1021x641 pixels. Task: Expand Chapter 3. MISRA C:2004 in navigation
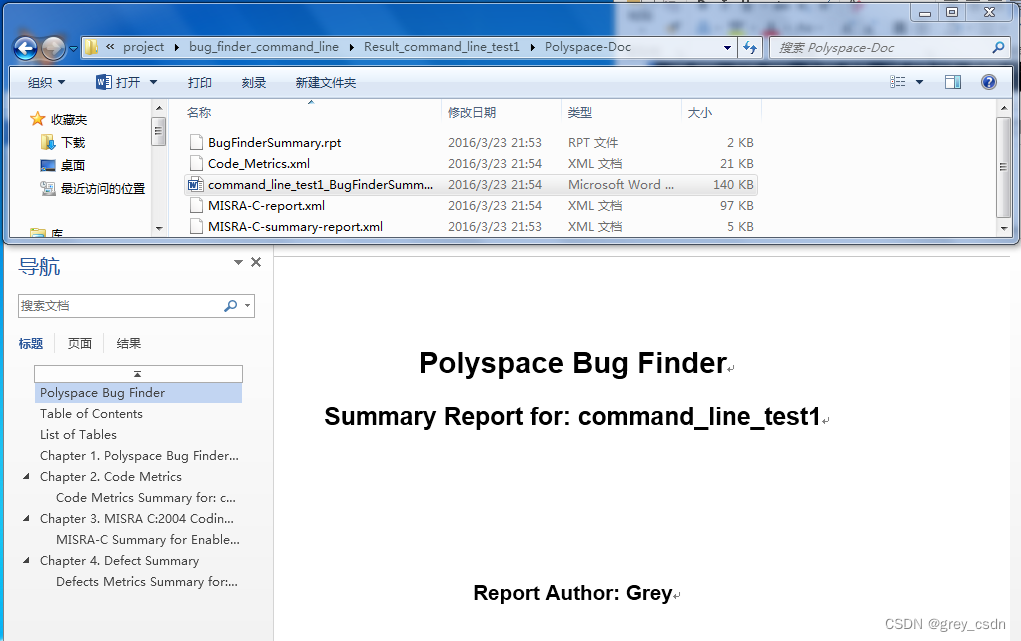tap(27, 518)
